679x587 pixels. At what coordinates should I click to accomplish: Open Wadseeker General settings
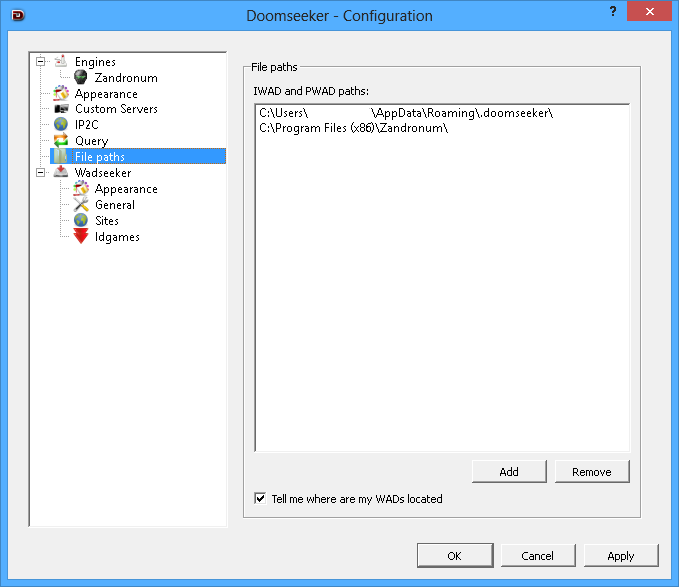[115, 205]
